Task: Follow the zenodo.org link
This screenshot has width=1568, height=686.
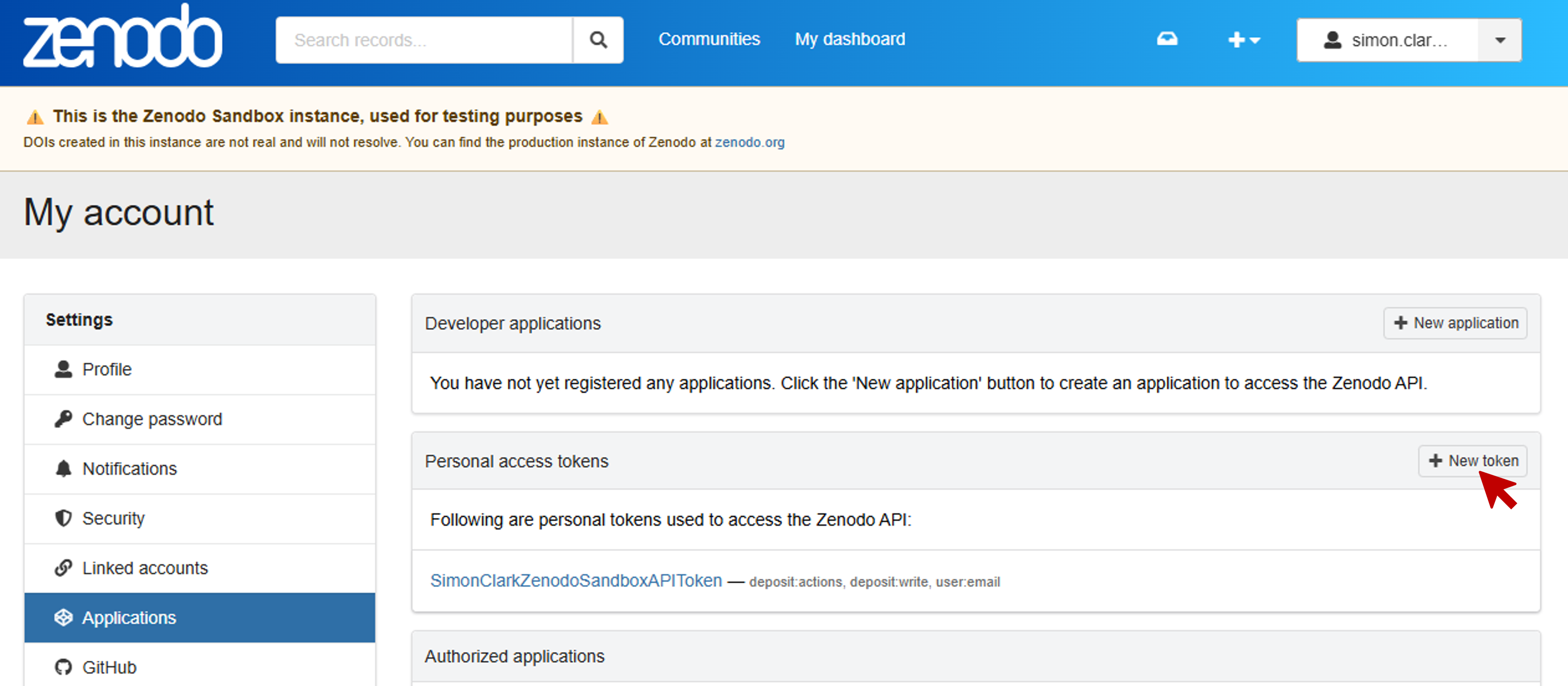Action: coord(749,142)
